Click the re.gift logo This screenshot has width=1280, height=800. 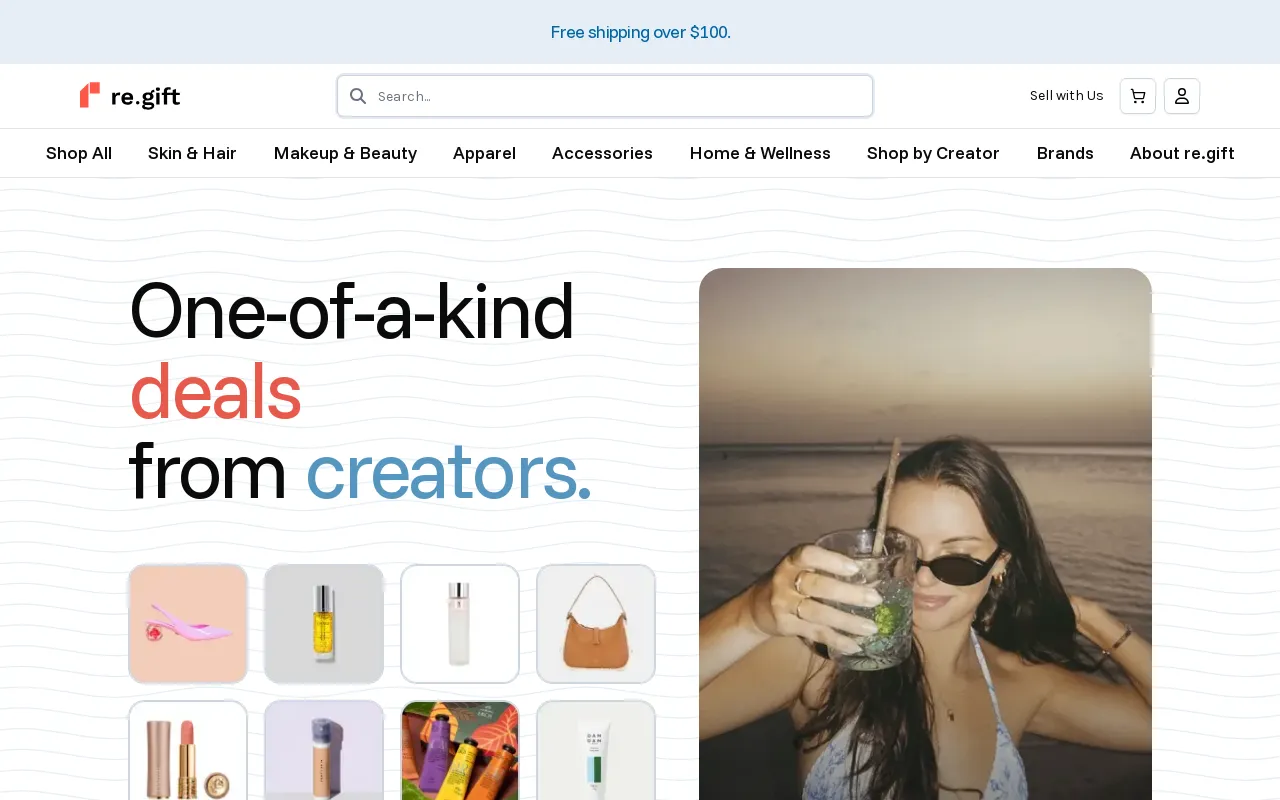tap(130, 96)
